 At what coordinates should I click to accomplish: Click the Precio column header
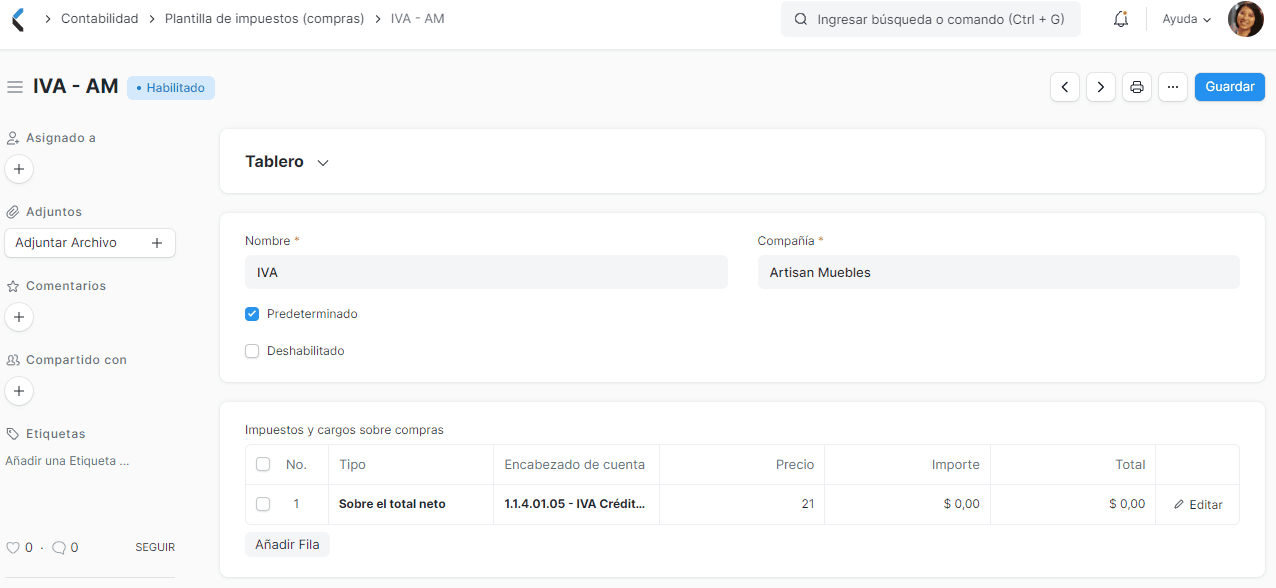pyautogui.click(x=742, y=464)
